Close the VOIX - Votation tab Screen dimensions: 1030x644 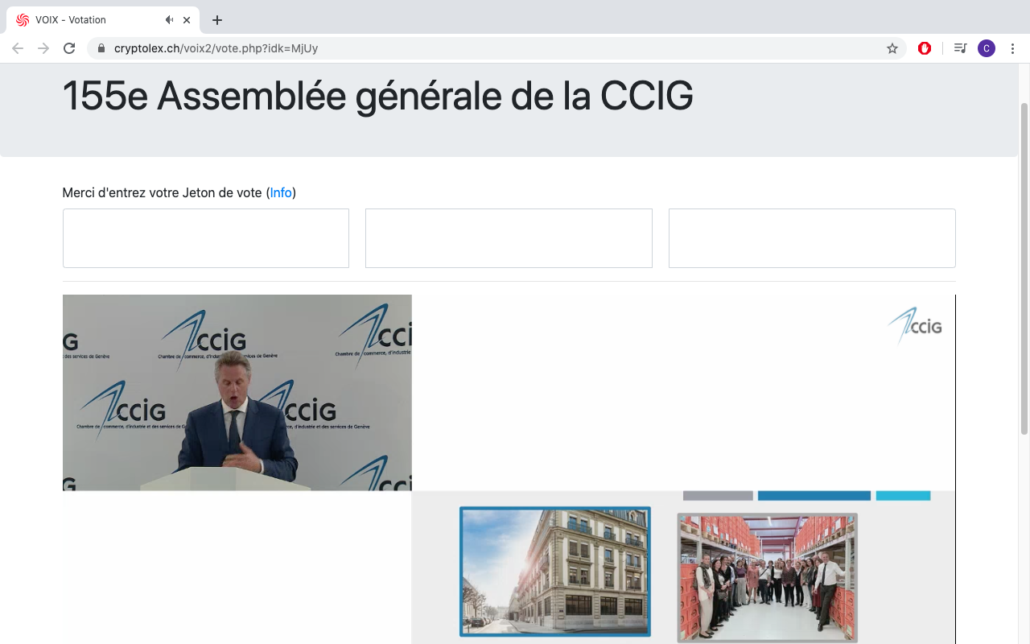(187, 20)
